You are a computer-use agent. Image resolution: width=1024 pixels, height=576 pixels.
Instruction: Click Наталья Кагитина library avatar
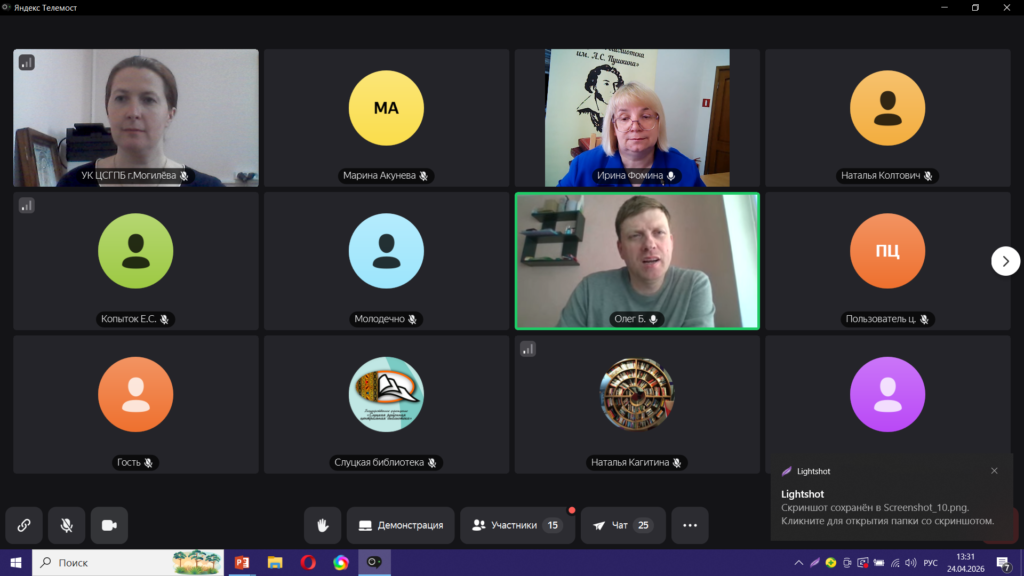coord(637,394)
